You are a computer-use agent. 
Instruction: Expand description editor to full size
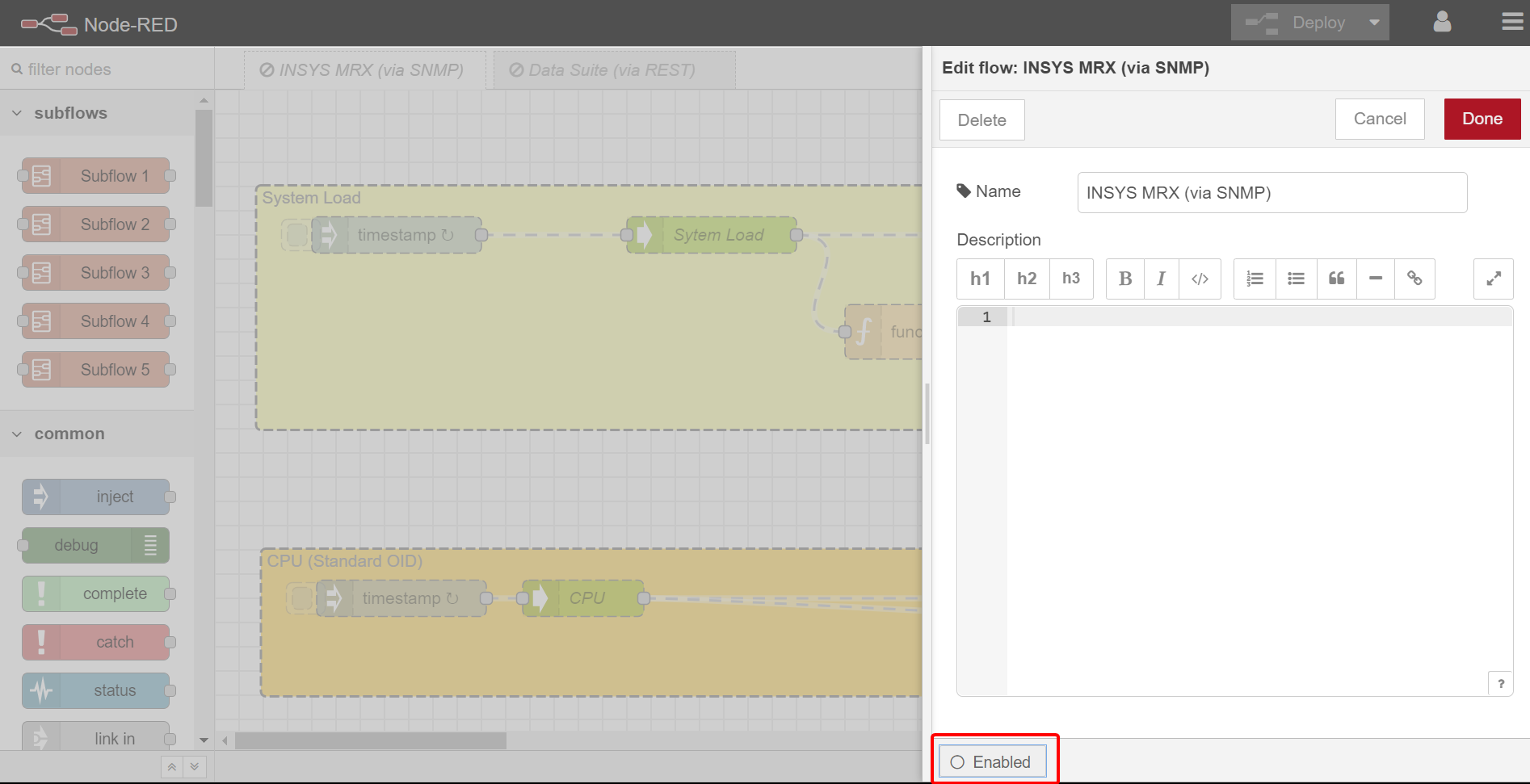pos(1493,279)
